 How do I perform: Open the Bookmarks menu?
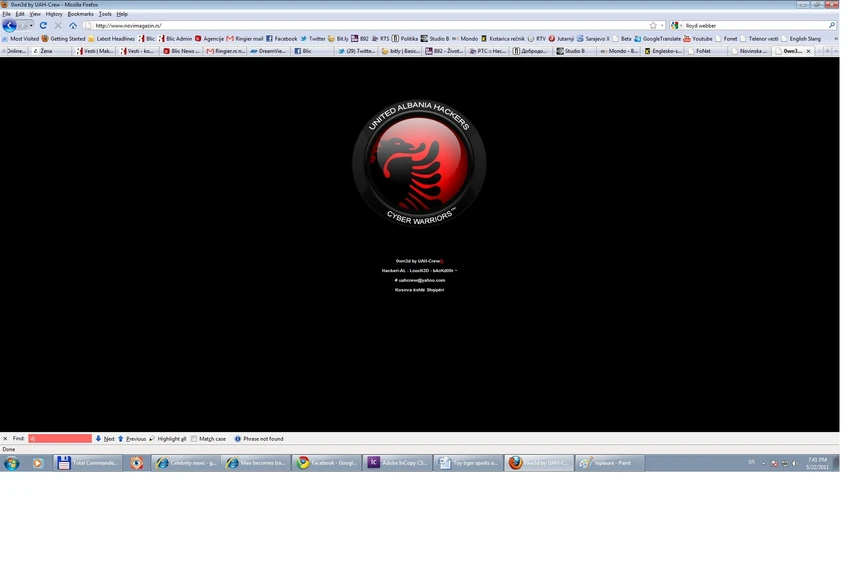tap(80, 14)
